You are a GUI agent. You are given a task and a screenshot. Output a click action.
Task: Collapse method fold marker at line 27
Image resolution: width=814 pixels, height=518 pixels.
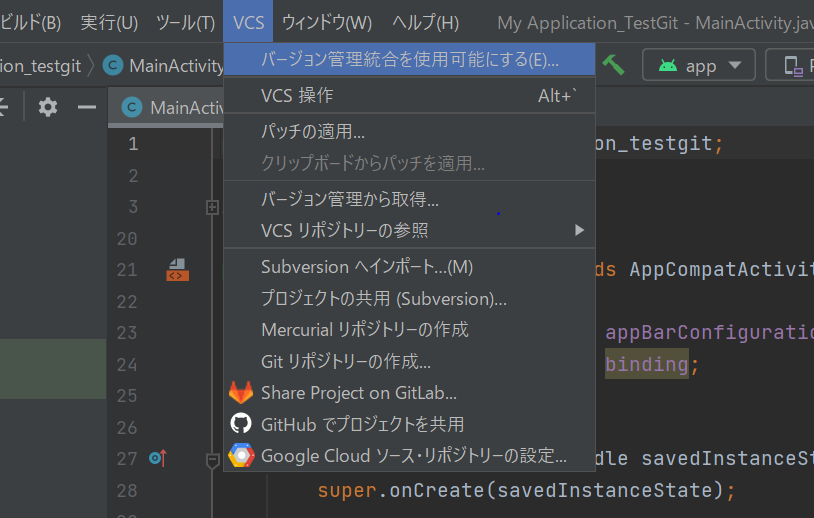[x=212, y=460]
